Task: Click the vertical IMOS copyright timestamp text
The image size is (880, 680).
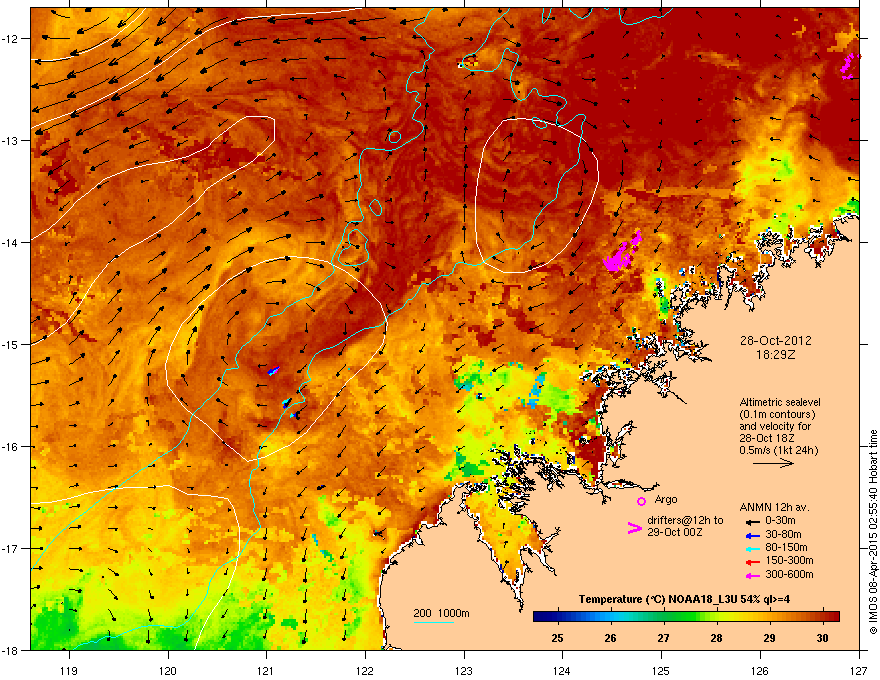Action: tap(873, 532)
